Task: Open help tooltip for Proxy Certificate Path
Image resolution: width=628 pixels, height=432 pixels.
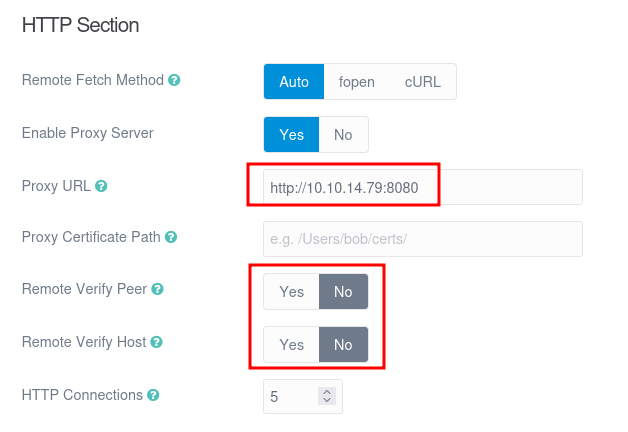Action: 171,238
